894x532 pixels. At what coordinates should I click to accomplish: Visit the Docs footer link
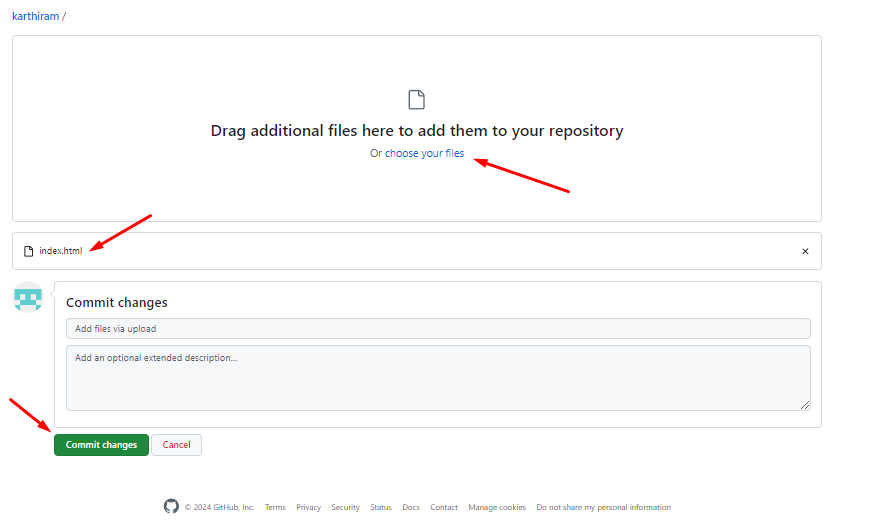411,507
